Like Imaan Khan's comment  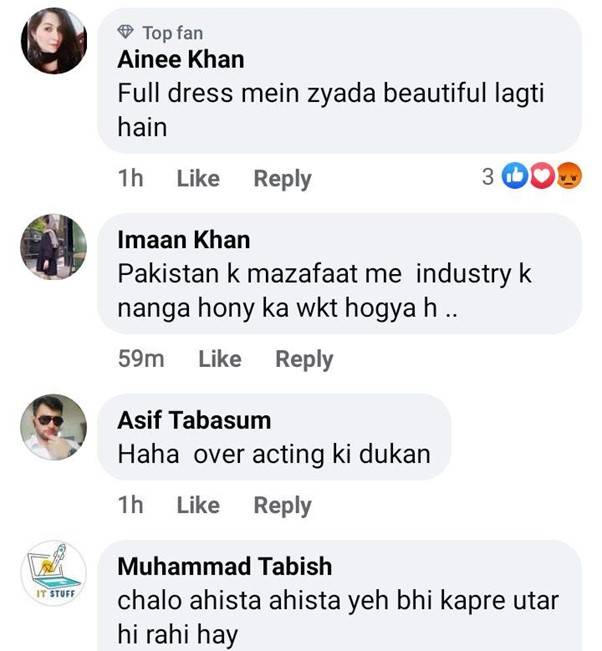point(220,359)
